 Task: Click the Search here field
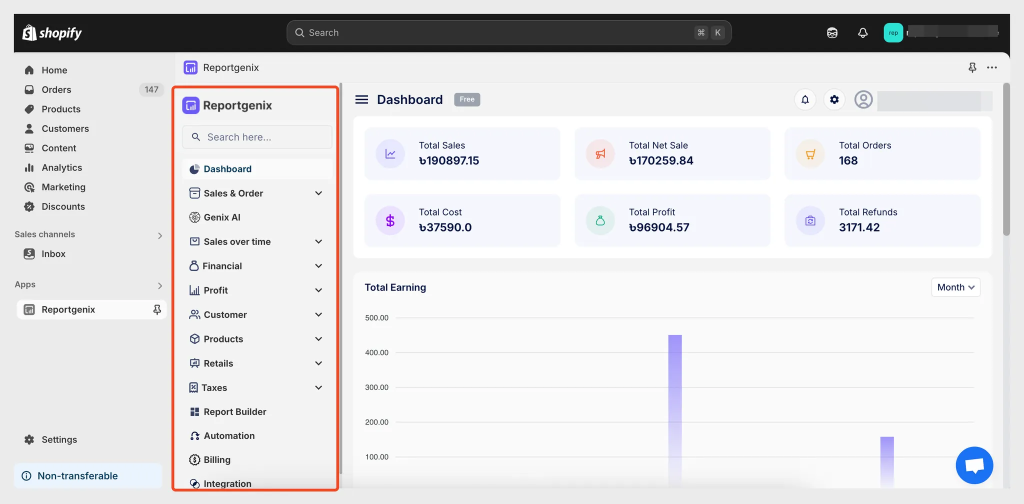click(257, 137)
